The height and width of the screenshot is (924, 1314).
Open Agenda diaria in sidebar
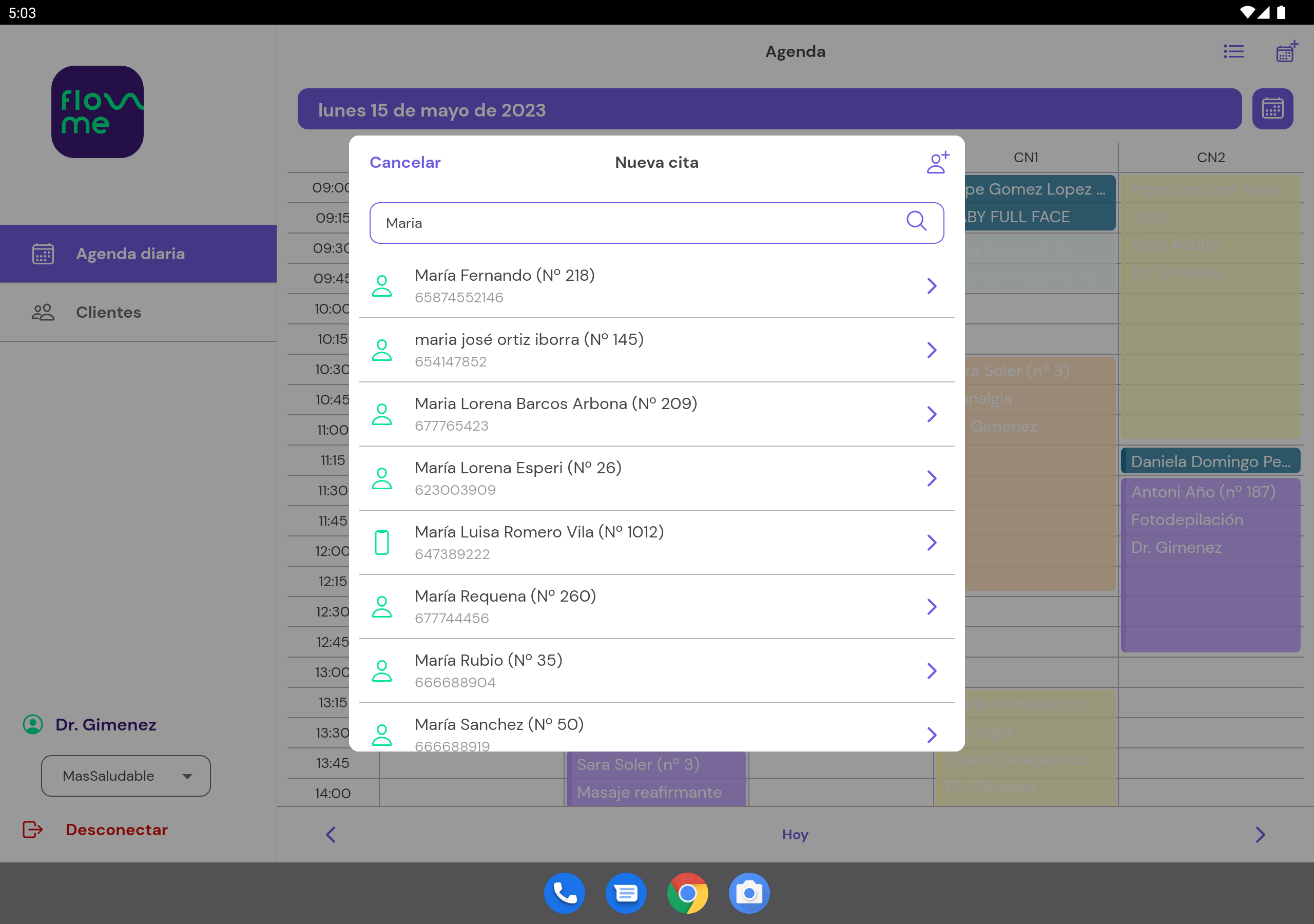point(138,254)
